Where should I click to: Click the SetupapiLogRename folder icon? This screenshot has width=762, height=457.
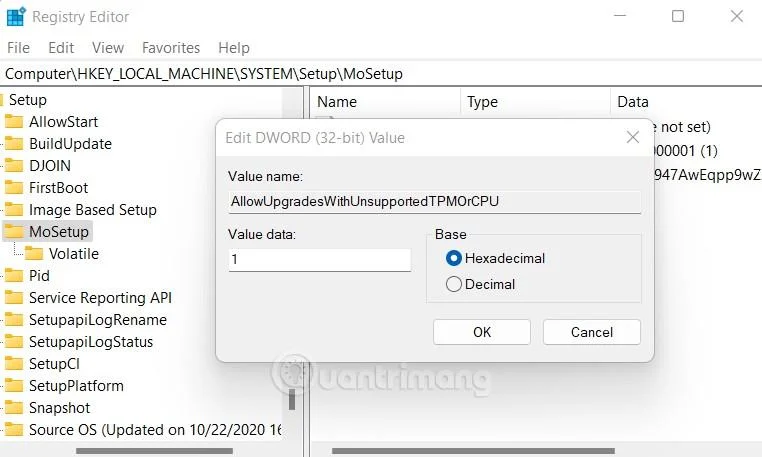(x=14, y=319)
